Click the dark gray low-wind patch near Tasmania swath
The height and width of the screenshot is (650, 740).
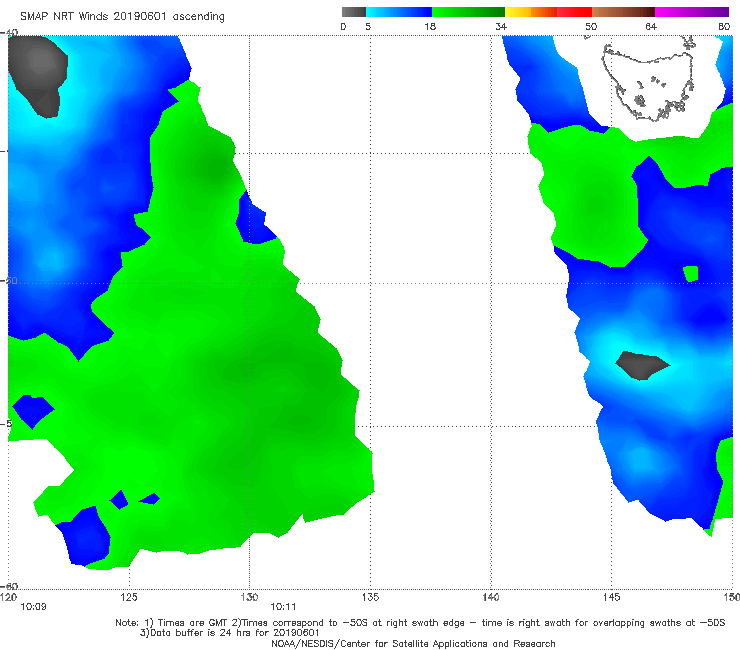point(642,365)
